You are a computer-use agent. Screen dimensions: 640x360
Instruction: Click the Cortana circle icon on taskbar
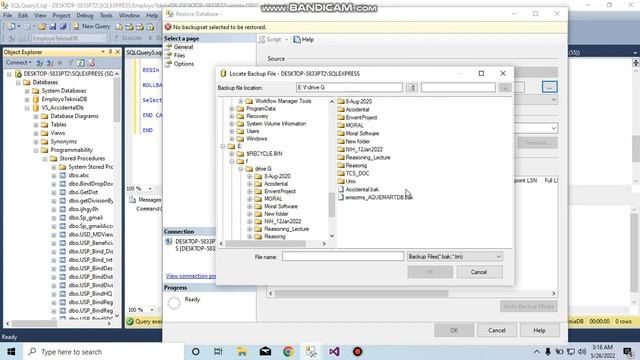click(x=196, y=351)
